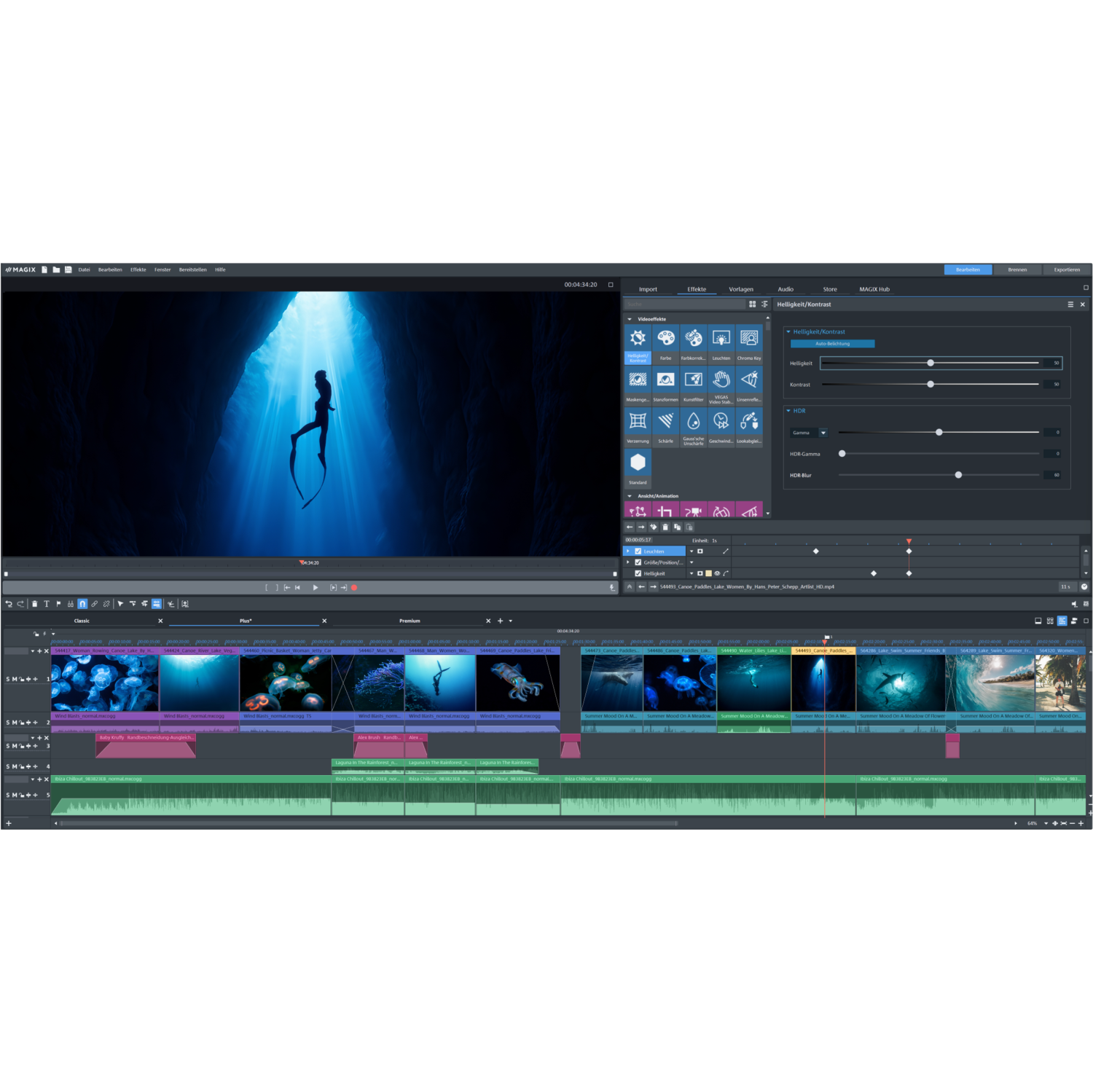Select the Schärfe sharpness effect
1093x1092 pixels.
pyautogui.click(x=666, y=420)
